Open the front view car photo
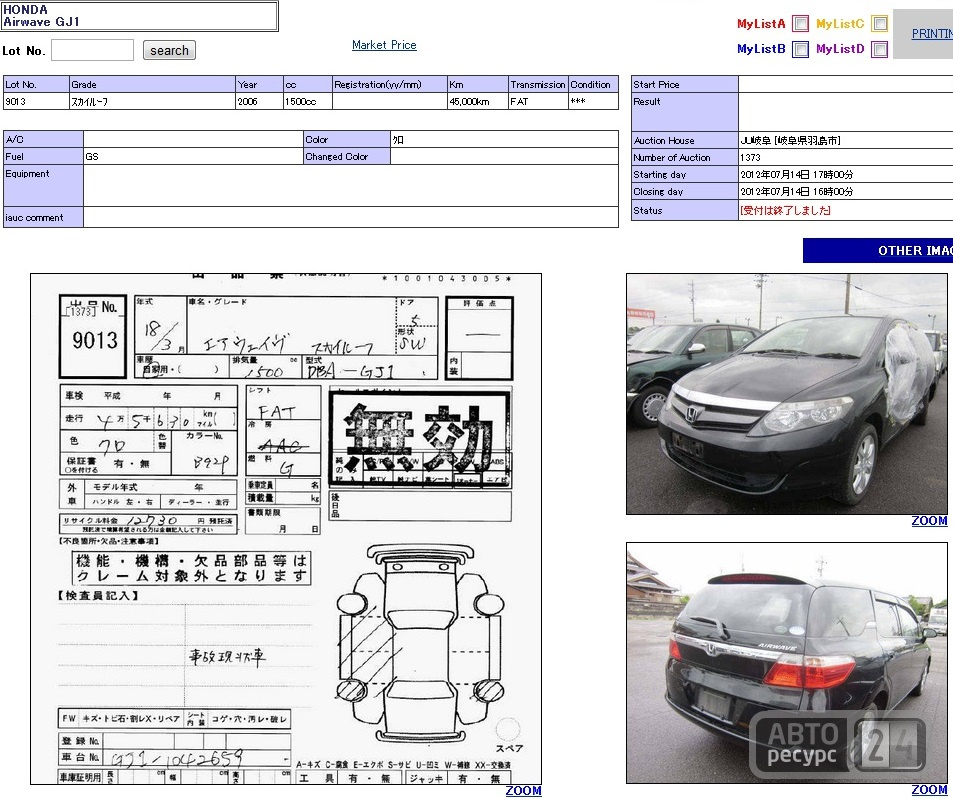 coord(787,394)
